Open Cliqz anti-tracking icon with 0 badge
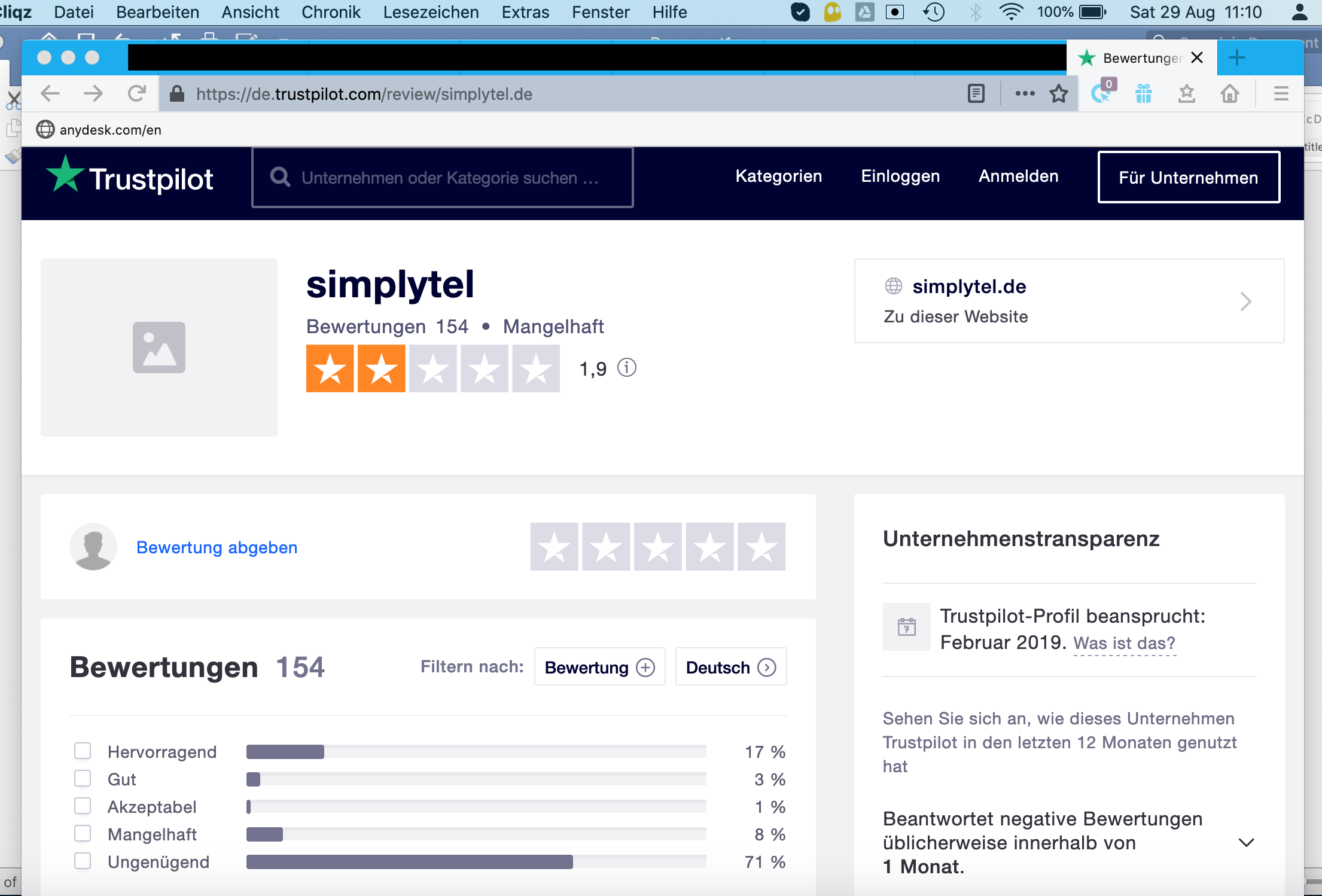Viewport: 1322px width, 896px height. (x=1102, y=92)
